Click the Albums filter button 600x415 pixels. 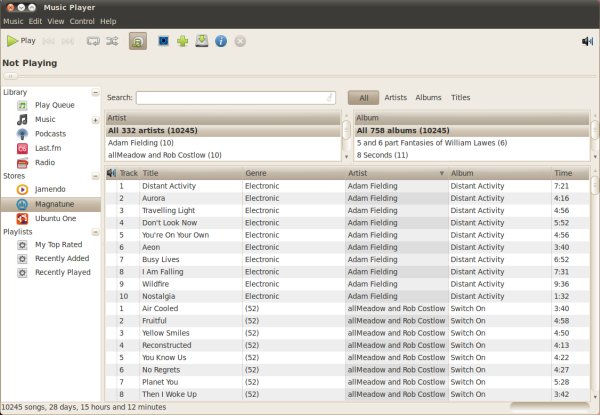pyautogui.click(x=428, y=98)
